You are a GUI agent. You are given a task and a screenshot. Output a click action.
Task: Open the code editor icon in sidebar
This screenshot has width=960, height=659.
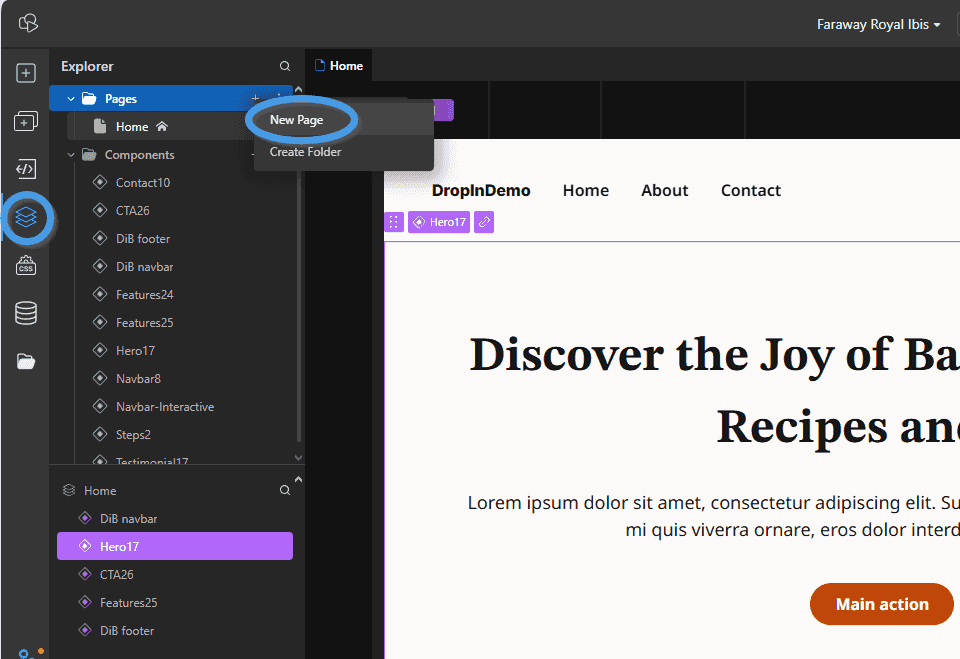click(x=26, y=169)
